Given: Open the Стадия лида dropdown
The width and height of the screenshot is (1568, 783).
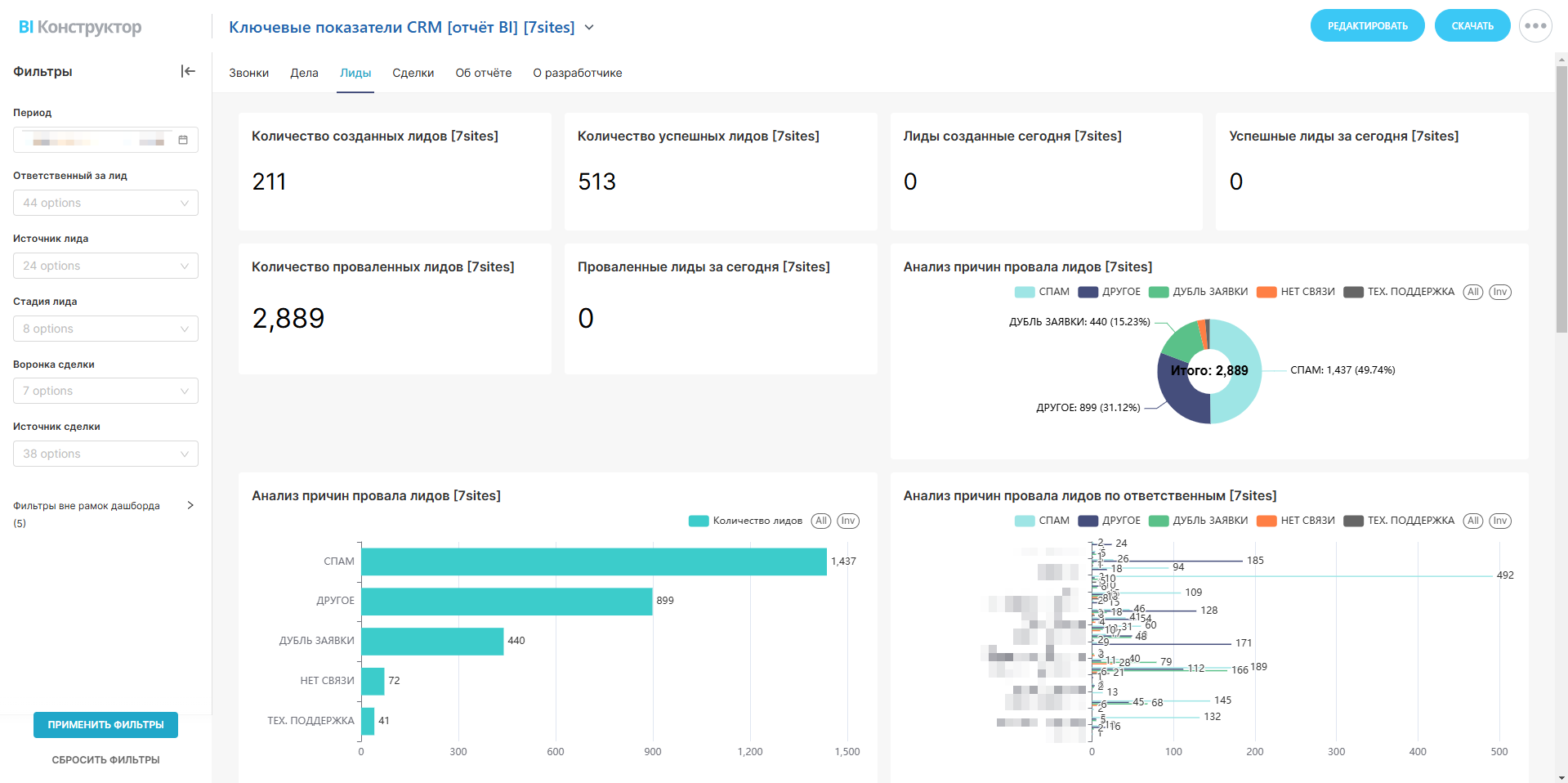Looking at the screenshot, I should (105, 329).
